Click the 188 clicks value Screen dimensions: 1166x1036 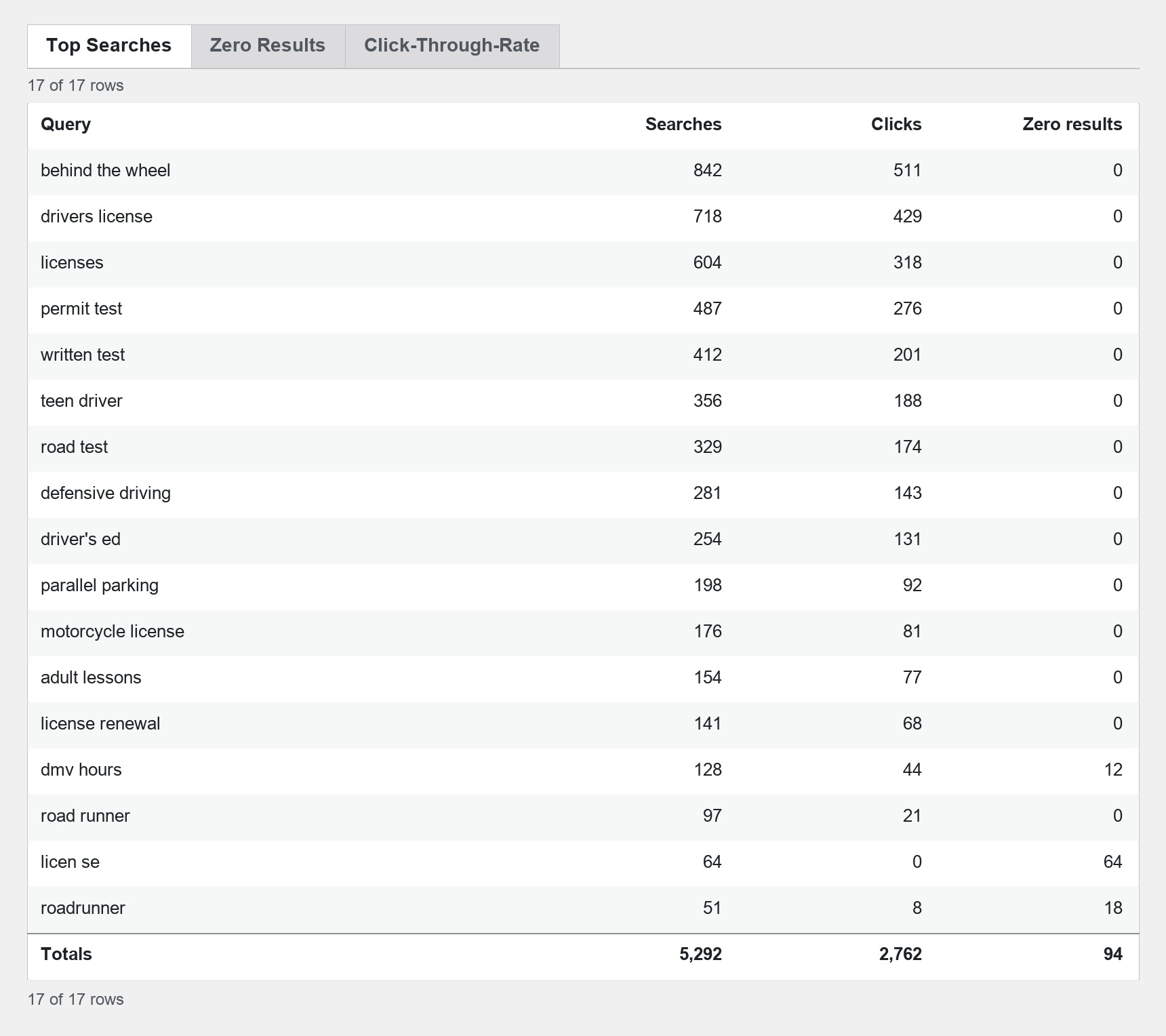(x=908, y=401)
